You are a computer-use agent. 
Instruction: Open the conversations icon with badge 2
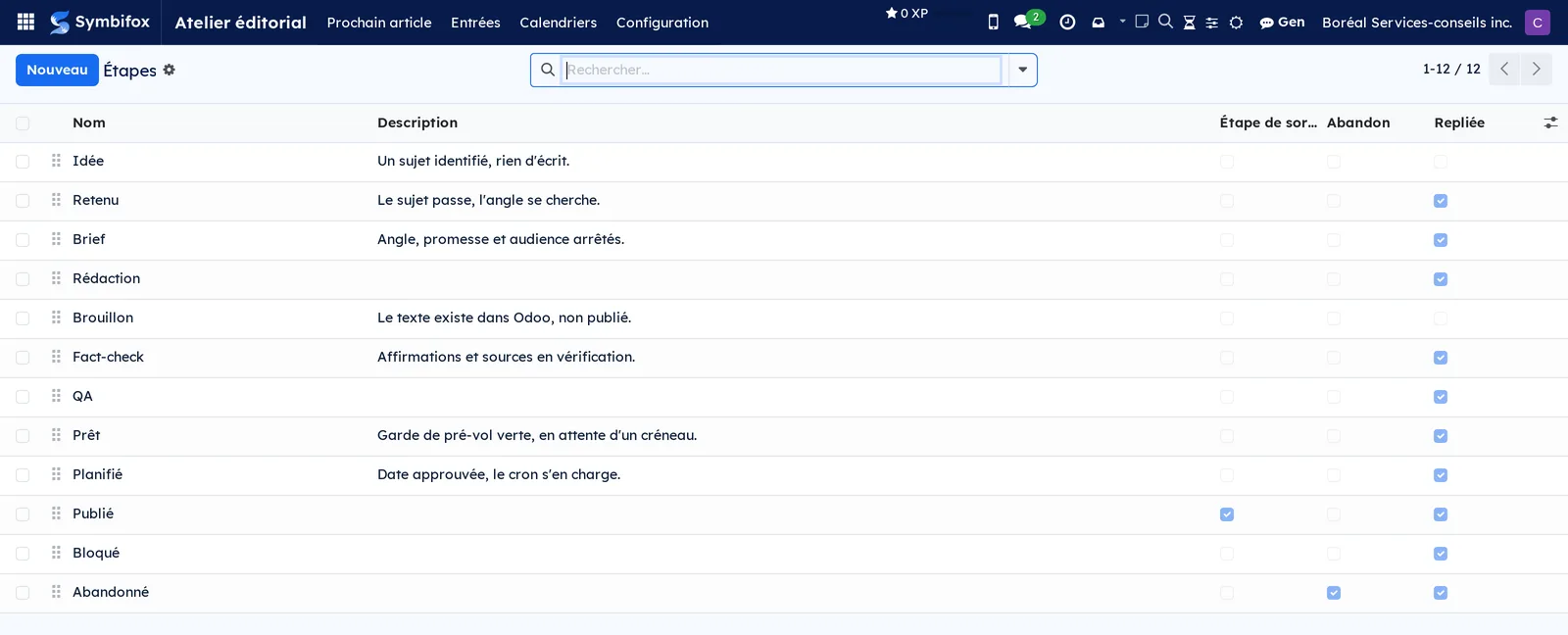[1028, 21]
